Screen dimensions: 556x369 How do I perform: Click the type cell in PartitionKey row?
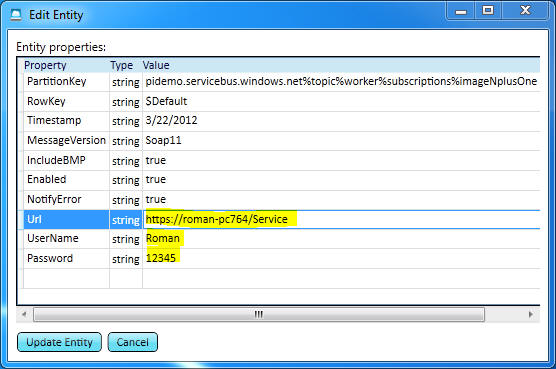(126, 82)
